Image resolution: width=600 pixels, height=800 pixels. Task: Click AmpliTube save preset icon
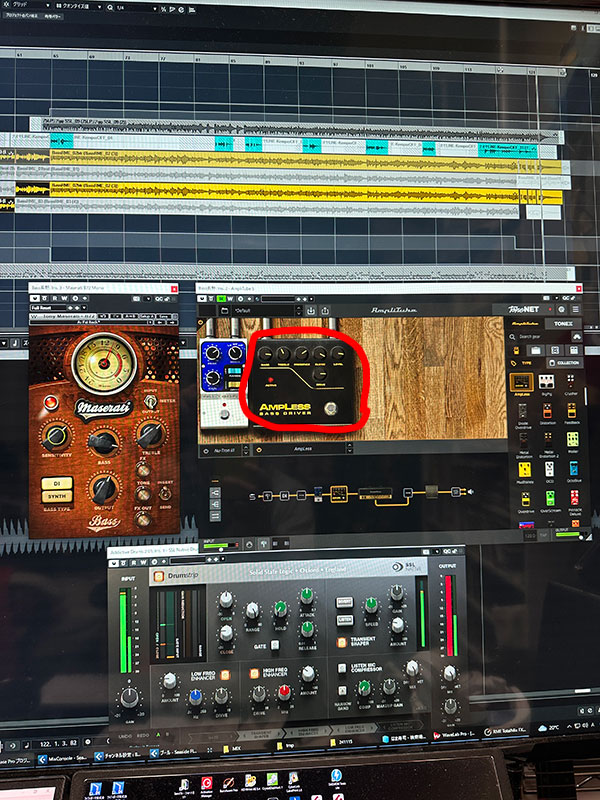coord(311,310)
